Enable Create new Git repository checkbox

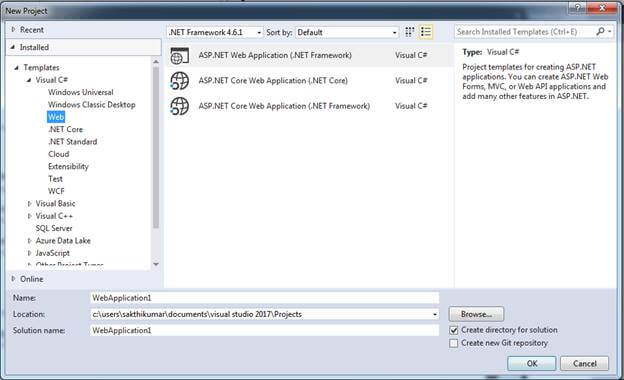pyautogui.click(x=454, y=343)
